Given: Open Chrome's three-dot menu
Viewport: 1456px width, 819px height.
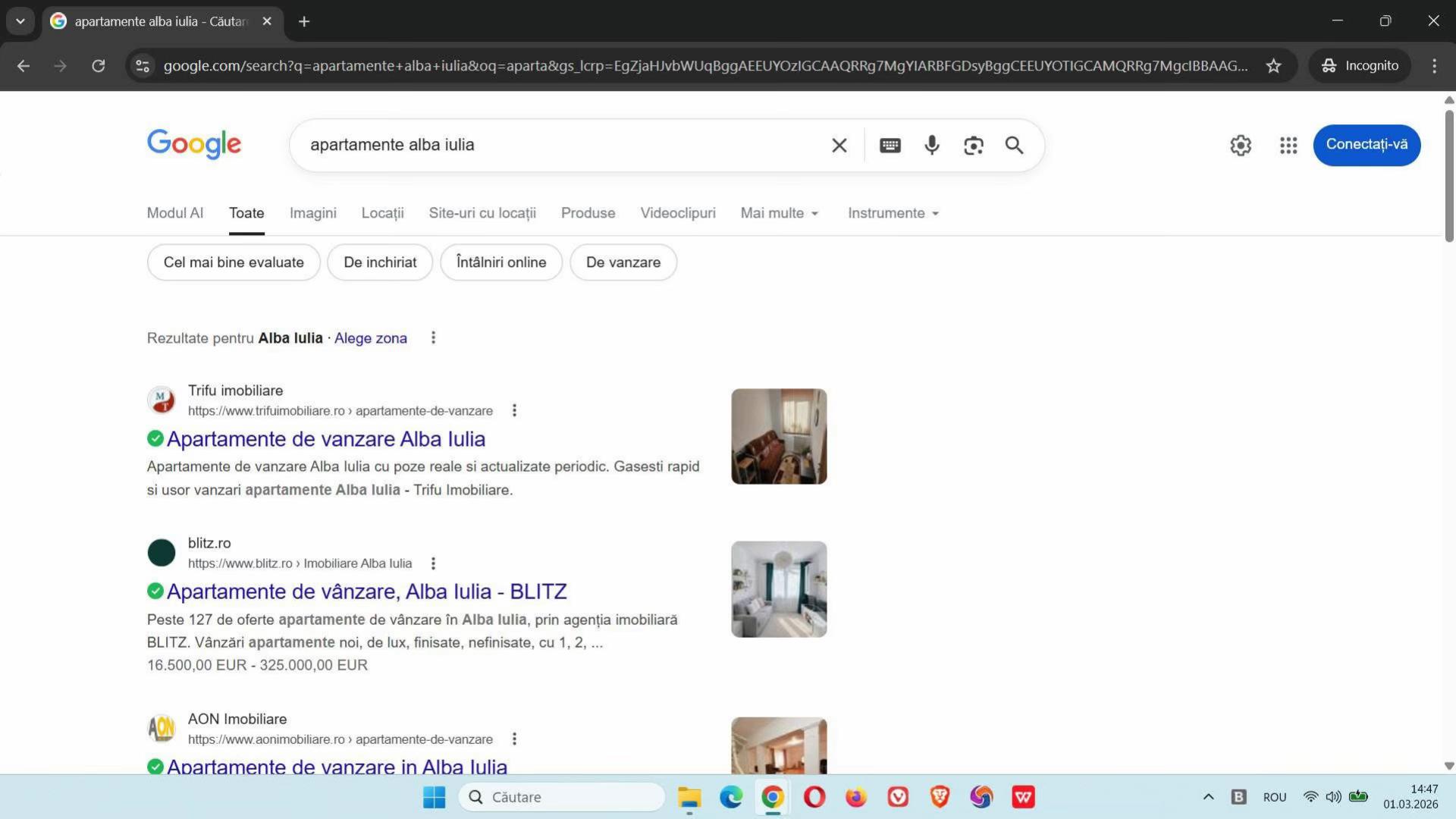Looking at the screenshot, I should [x=1434, y=66].
